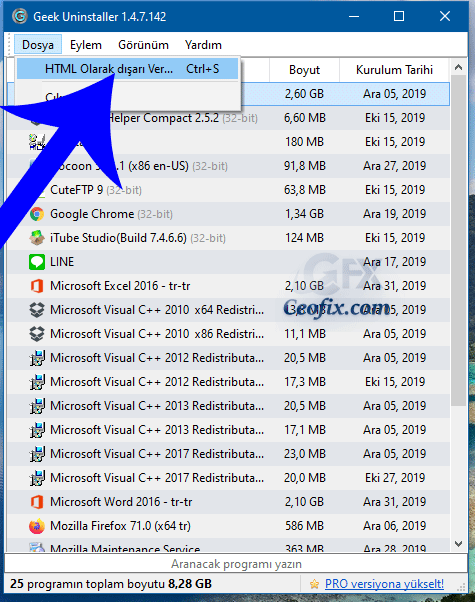This screenshot has width=475, height=602.
Task: Select Microsoft Visual C++ 2010 x86 Redistri row
Action: click(228, 334)
